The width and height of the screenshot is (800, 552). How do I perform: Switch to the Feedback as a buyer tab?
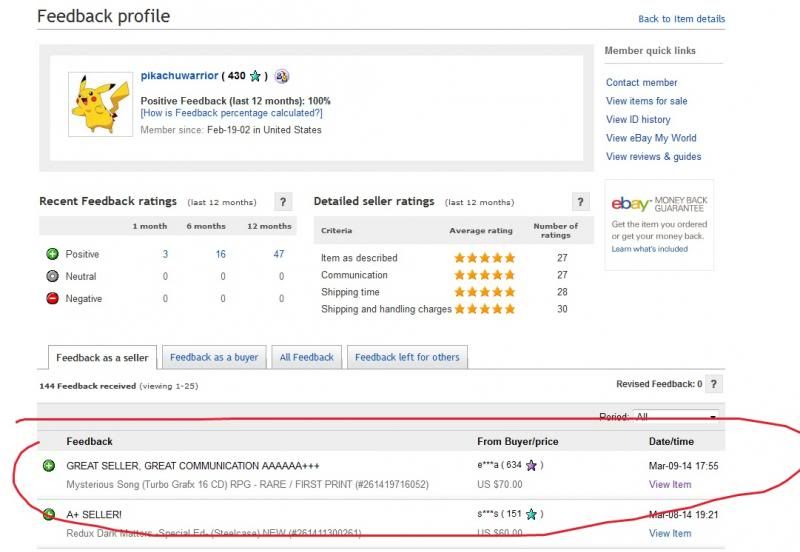(214, 357)
